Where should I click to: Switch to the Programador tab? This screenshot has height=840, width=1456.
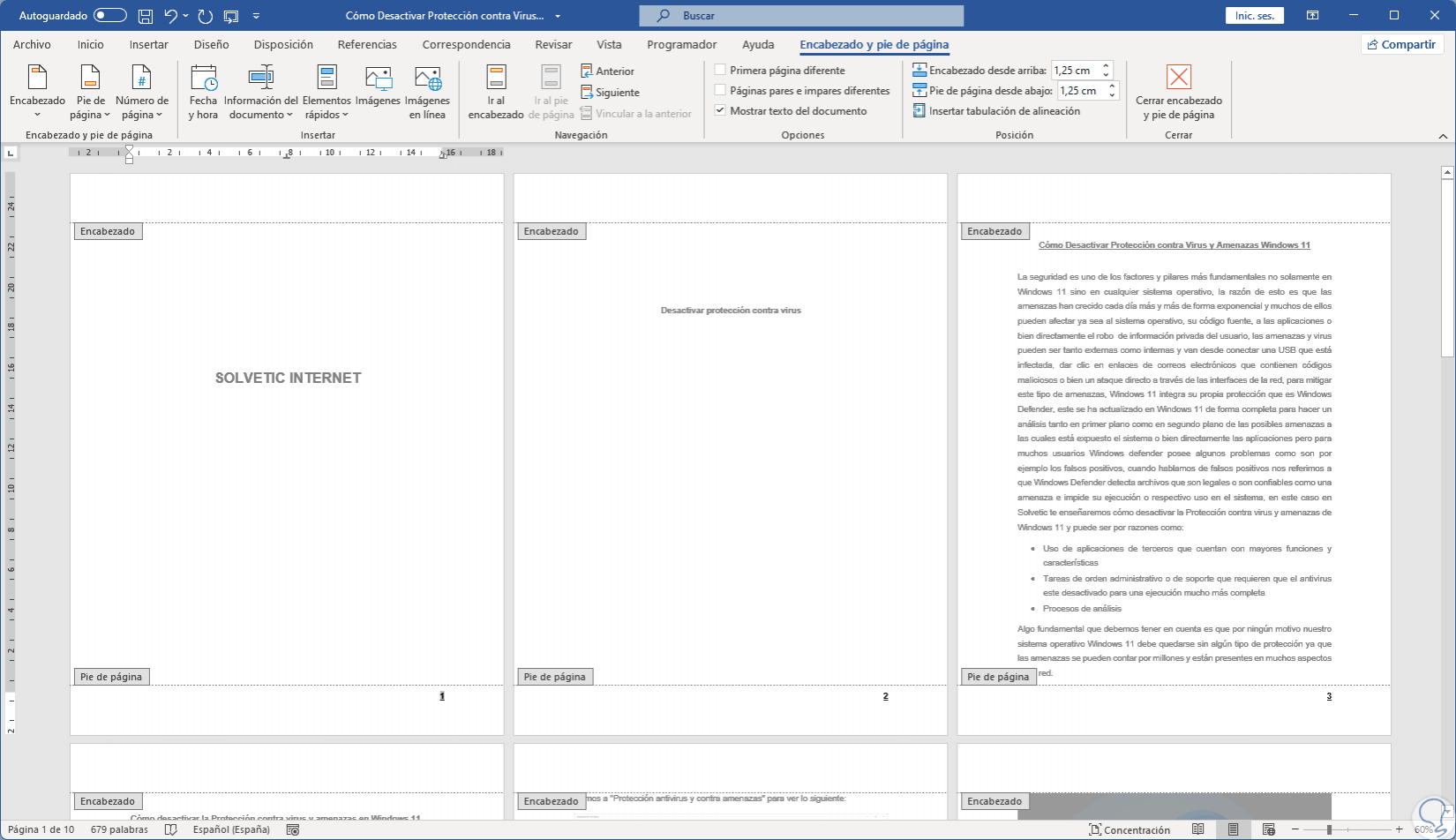click(682, 44)
